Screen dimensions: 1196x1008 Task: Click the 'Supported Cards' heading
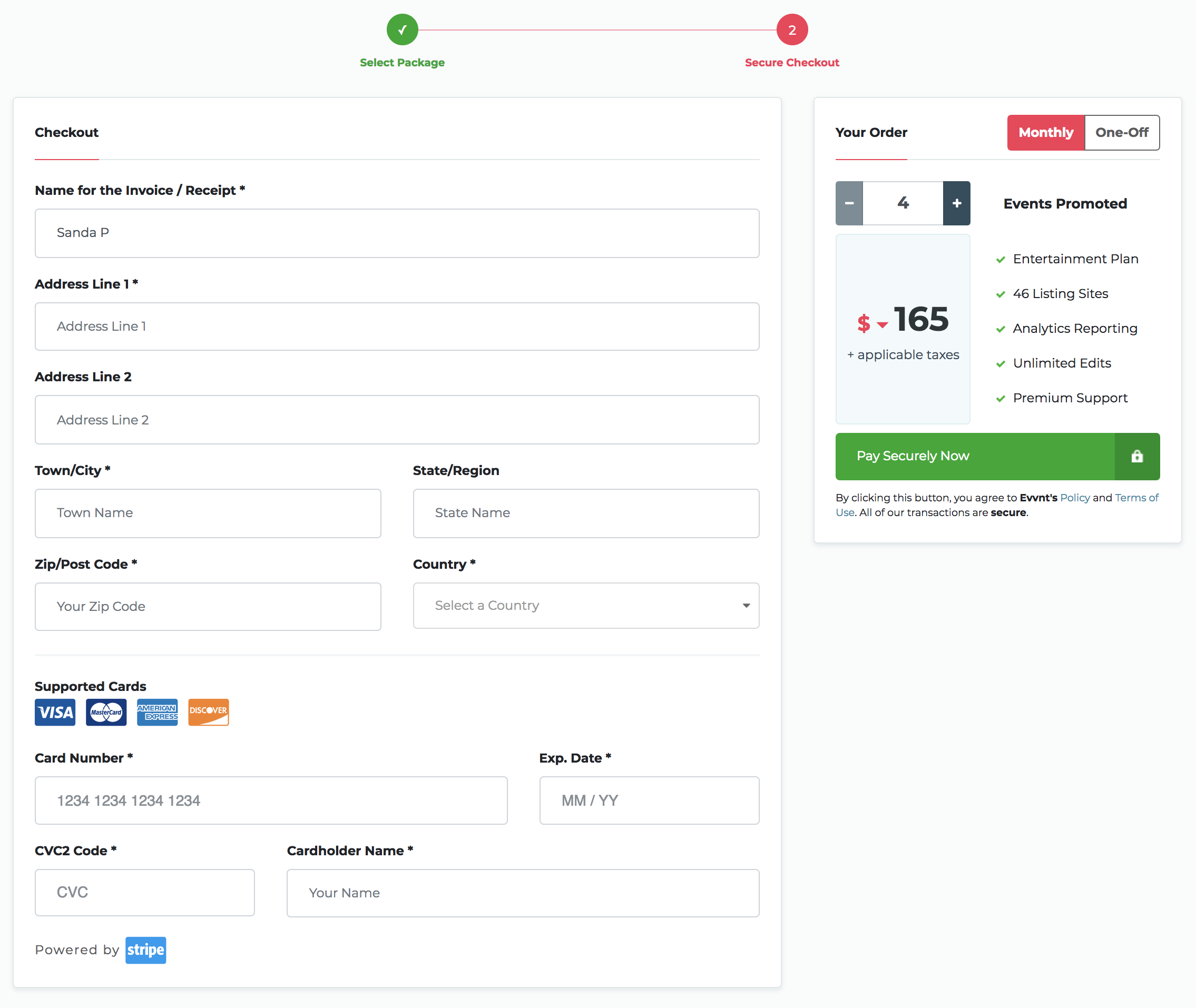(x=90, y=686)
